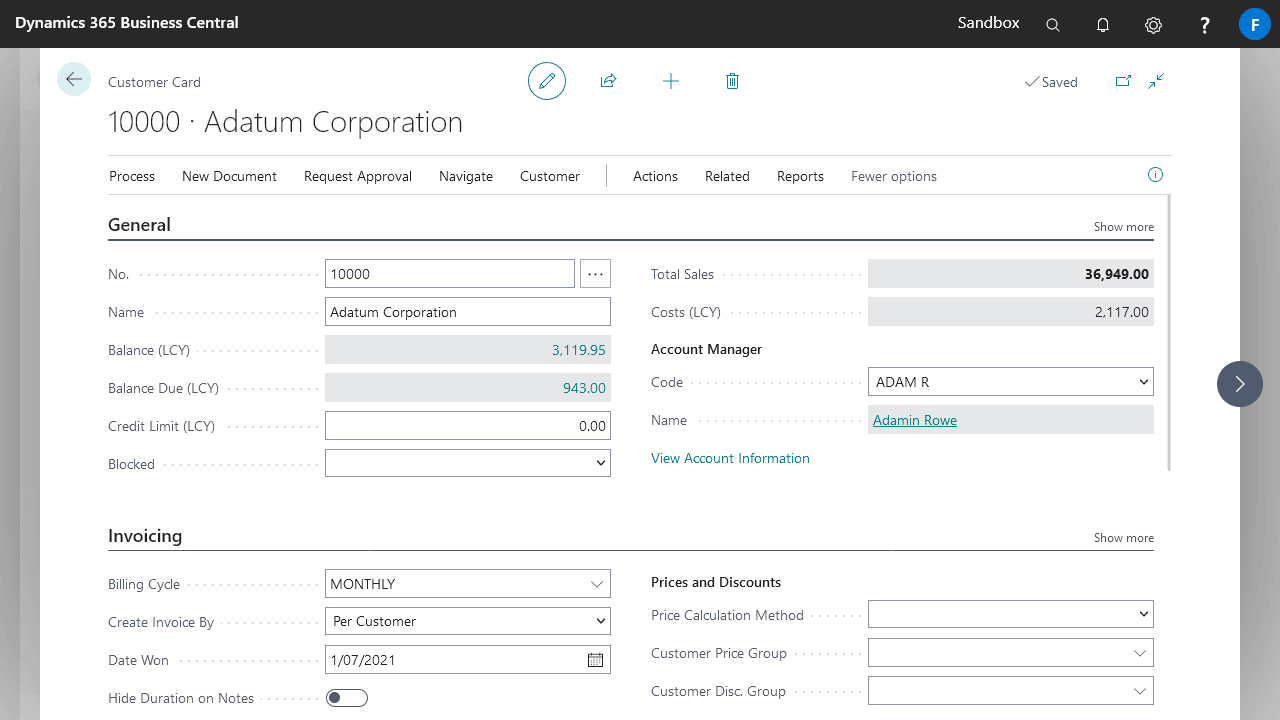Open the Navigate menu
The width and height of the screenshot is (1280, 720).
point(466,176)
